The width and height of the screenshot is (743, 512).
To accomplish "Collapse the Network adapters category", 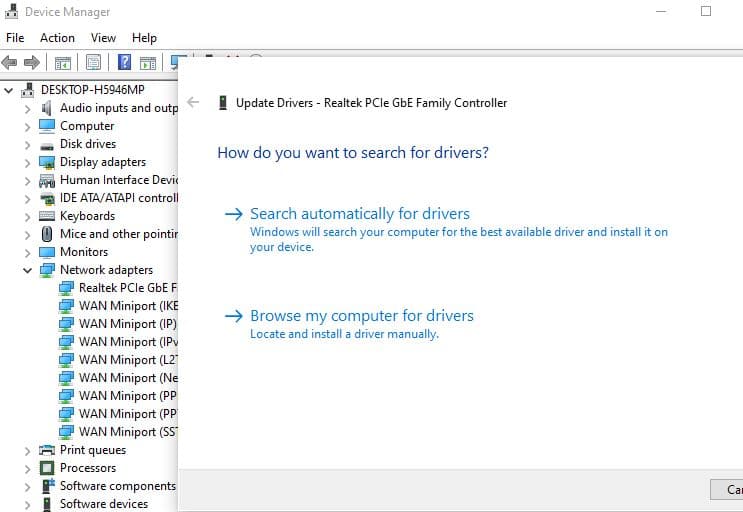I will [27, 270].
